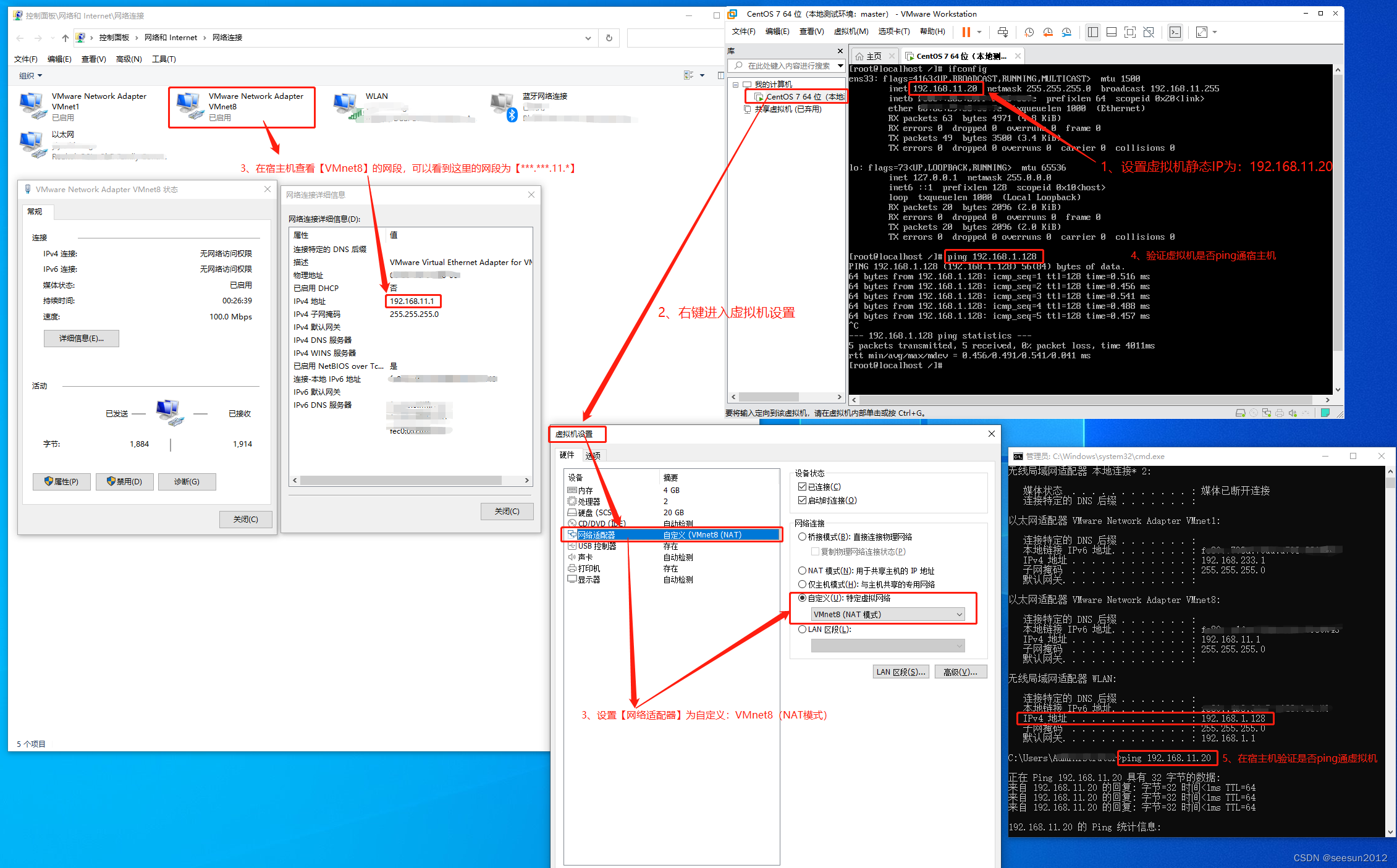Click the 声卡 sound card device icon
Screen dimensions: 1397x868
[572, 557]
